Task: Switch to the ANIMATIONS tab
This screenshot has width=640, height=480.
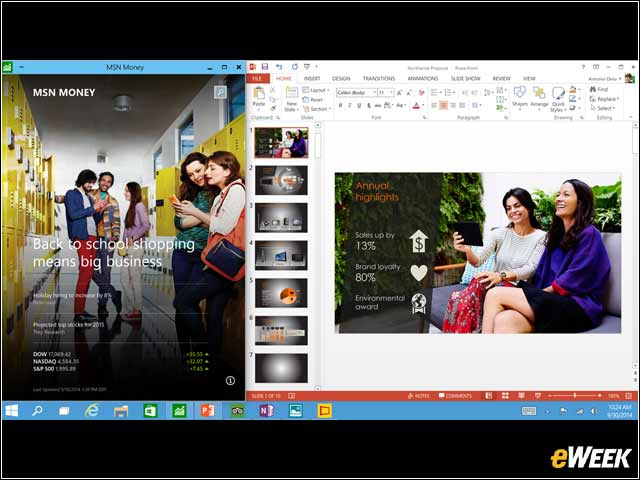Action: click(423, 78)
